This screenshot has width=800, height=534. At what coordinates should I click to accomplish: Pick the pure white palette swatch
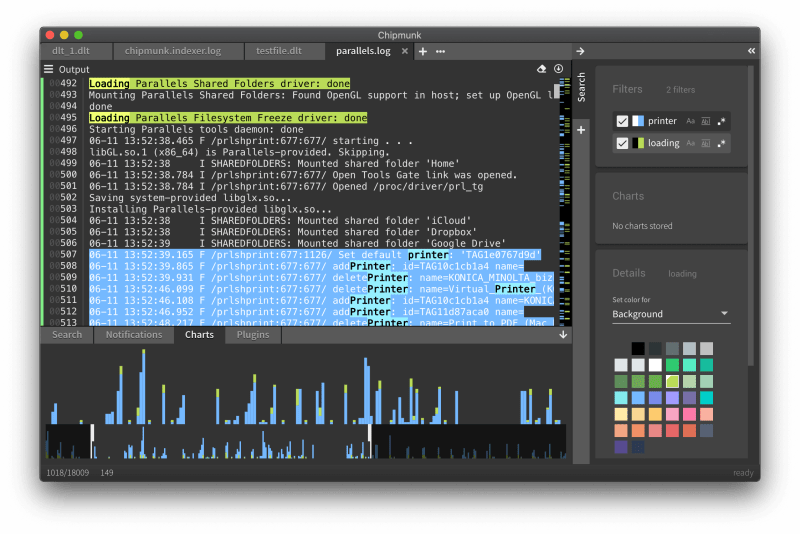tap(655, 365)
